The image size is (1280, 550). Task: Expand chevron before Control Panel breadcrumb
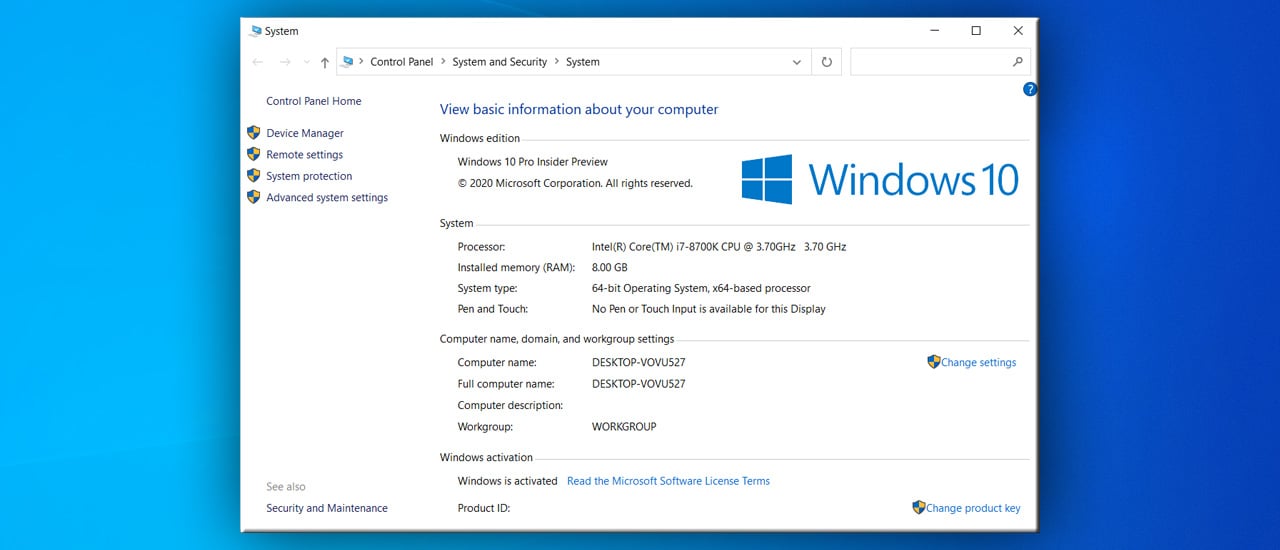(x=361, y=62)
